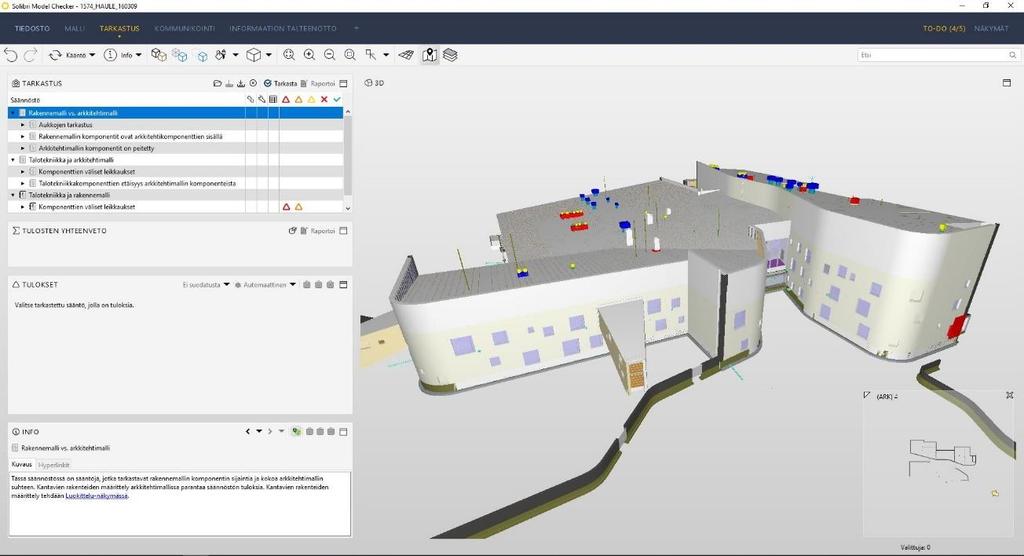Viewport: 1024px width, 556px height.
Task: Open the NÄKYMÄT views menu
Action: 991,29
